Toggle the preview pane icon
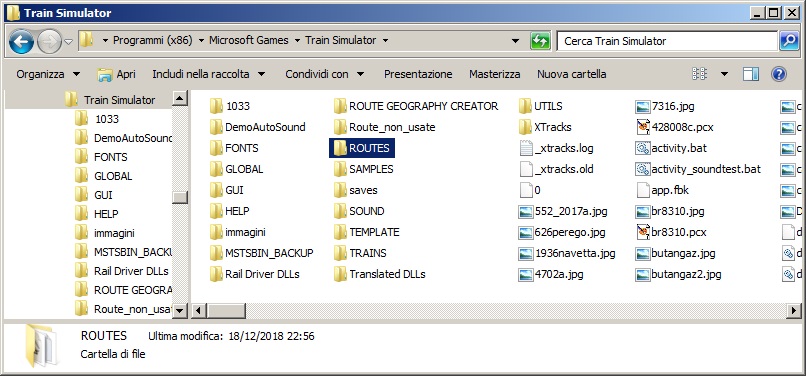This screenshot has width=806, height=376. (x=750, y=74)
